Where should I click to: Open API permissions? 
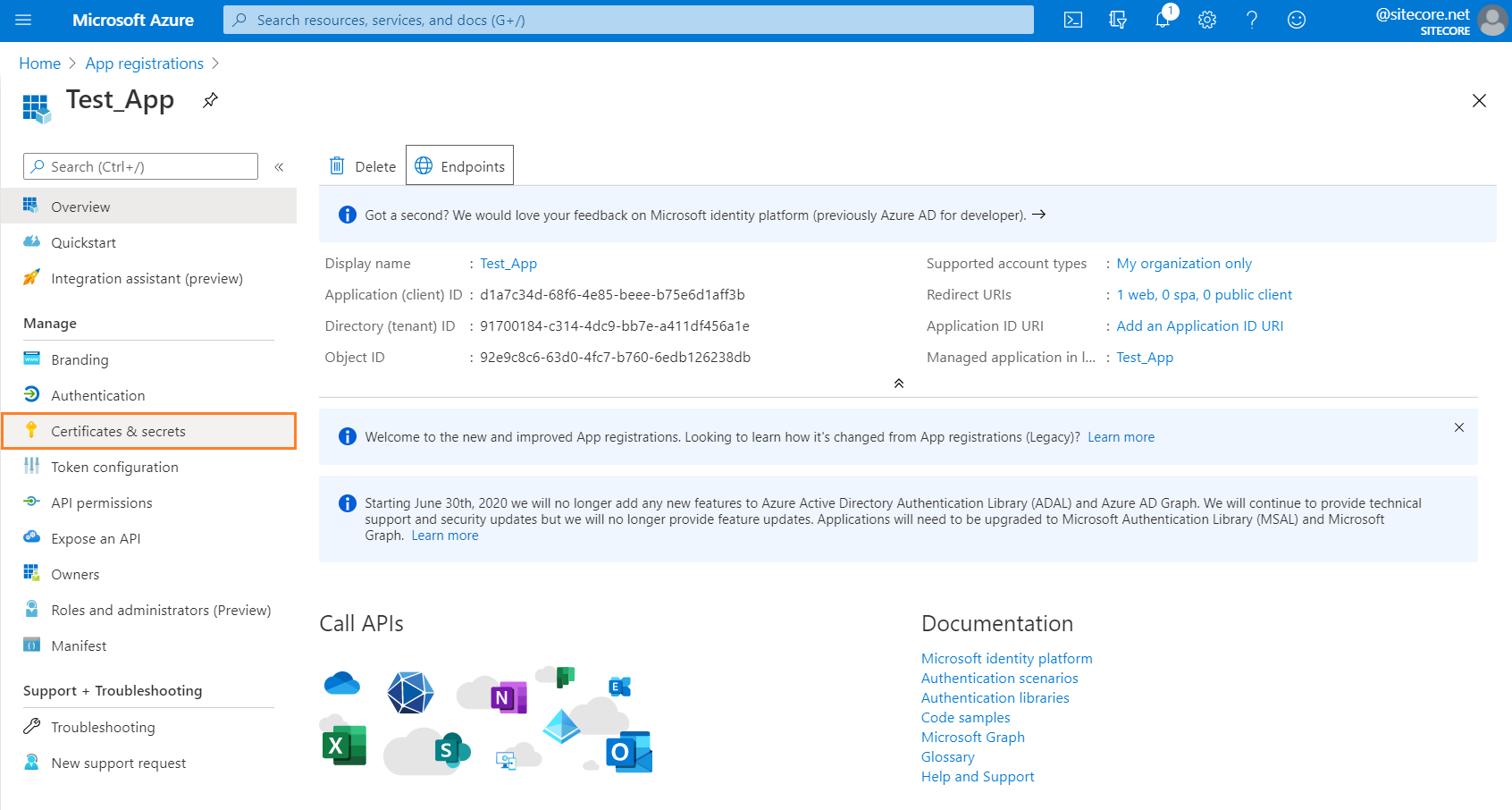point(148,502)
